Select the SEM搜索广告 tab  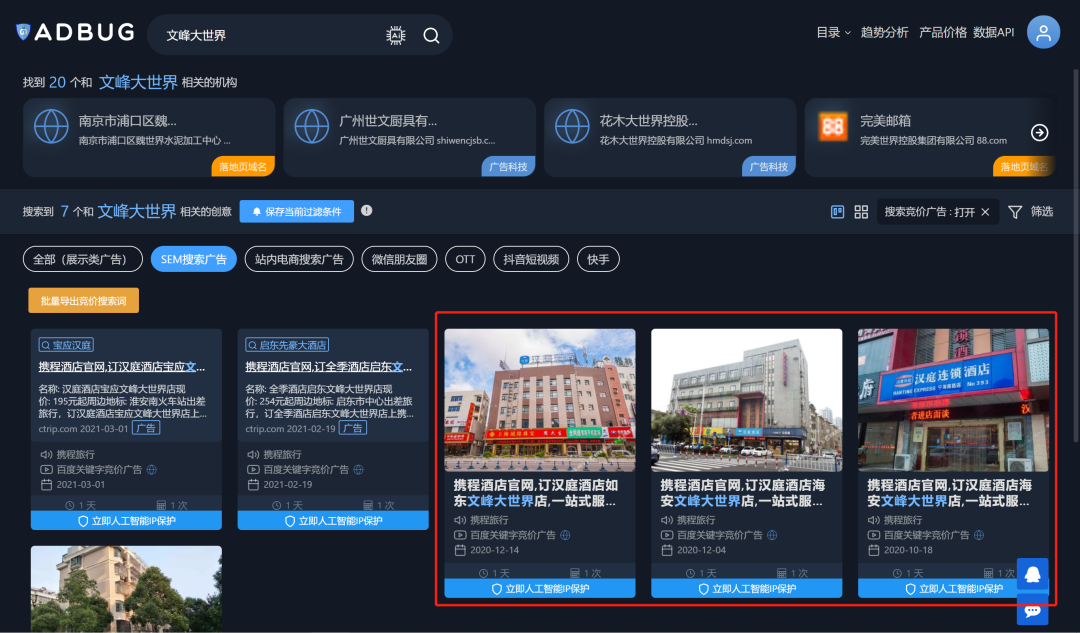(194, 259)
